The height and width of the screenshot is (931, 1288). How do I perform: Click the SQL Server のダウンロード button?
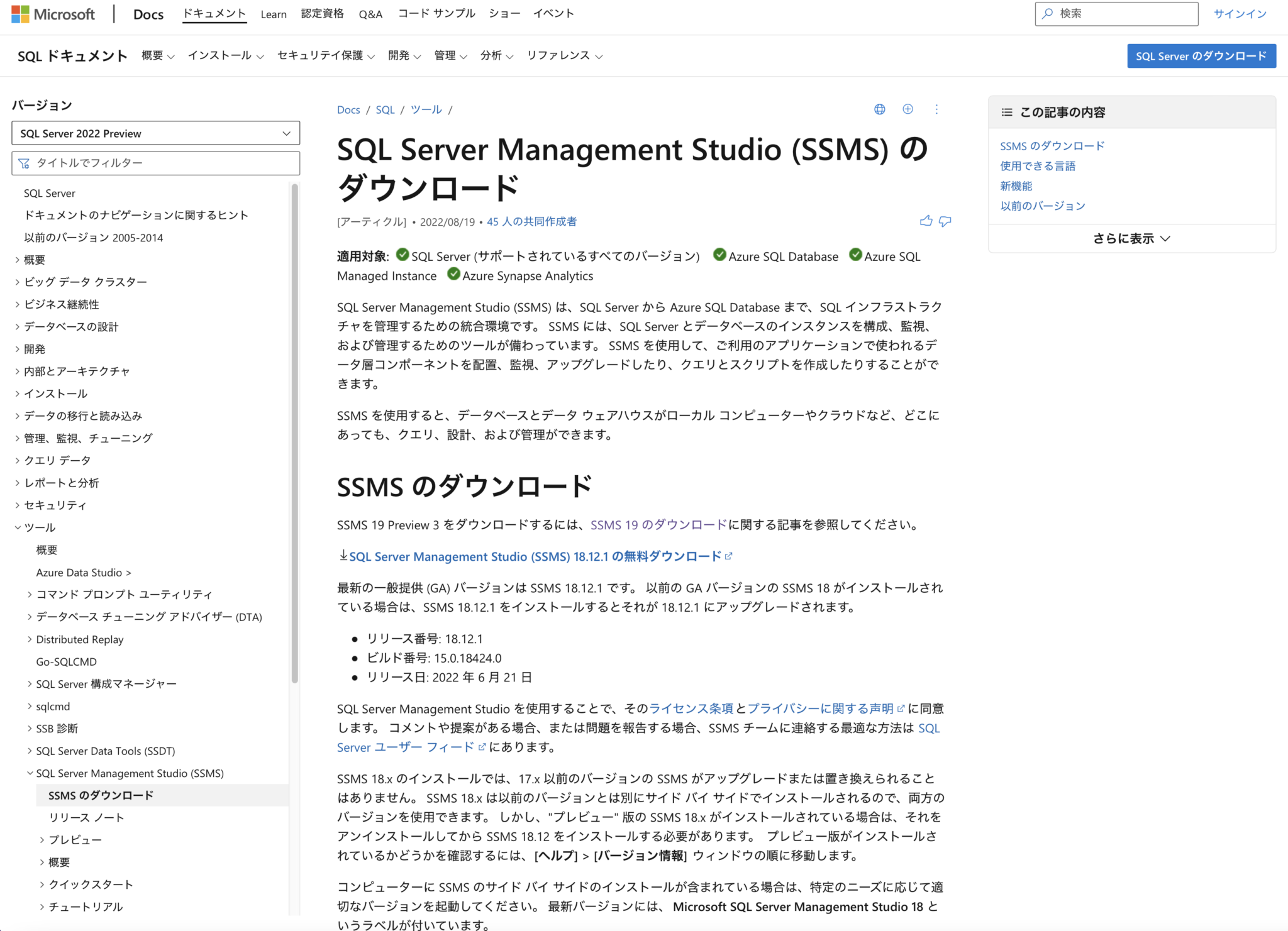(x=1201, y=55)
